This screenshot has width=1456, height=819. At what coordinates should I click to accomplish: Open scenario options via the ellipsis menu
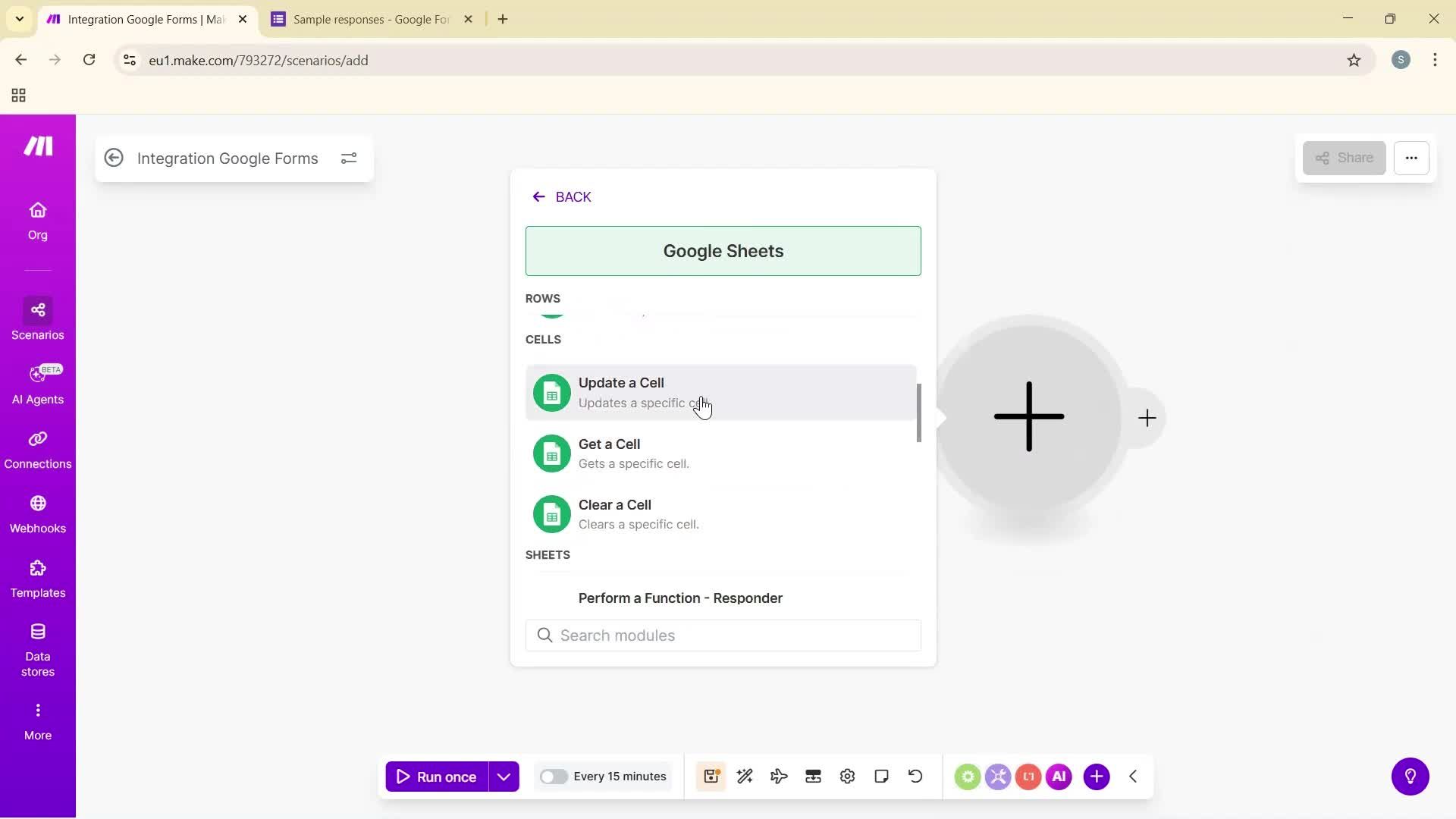[1412, 158]
